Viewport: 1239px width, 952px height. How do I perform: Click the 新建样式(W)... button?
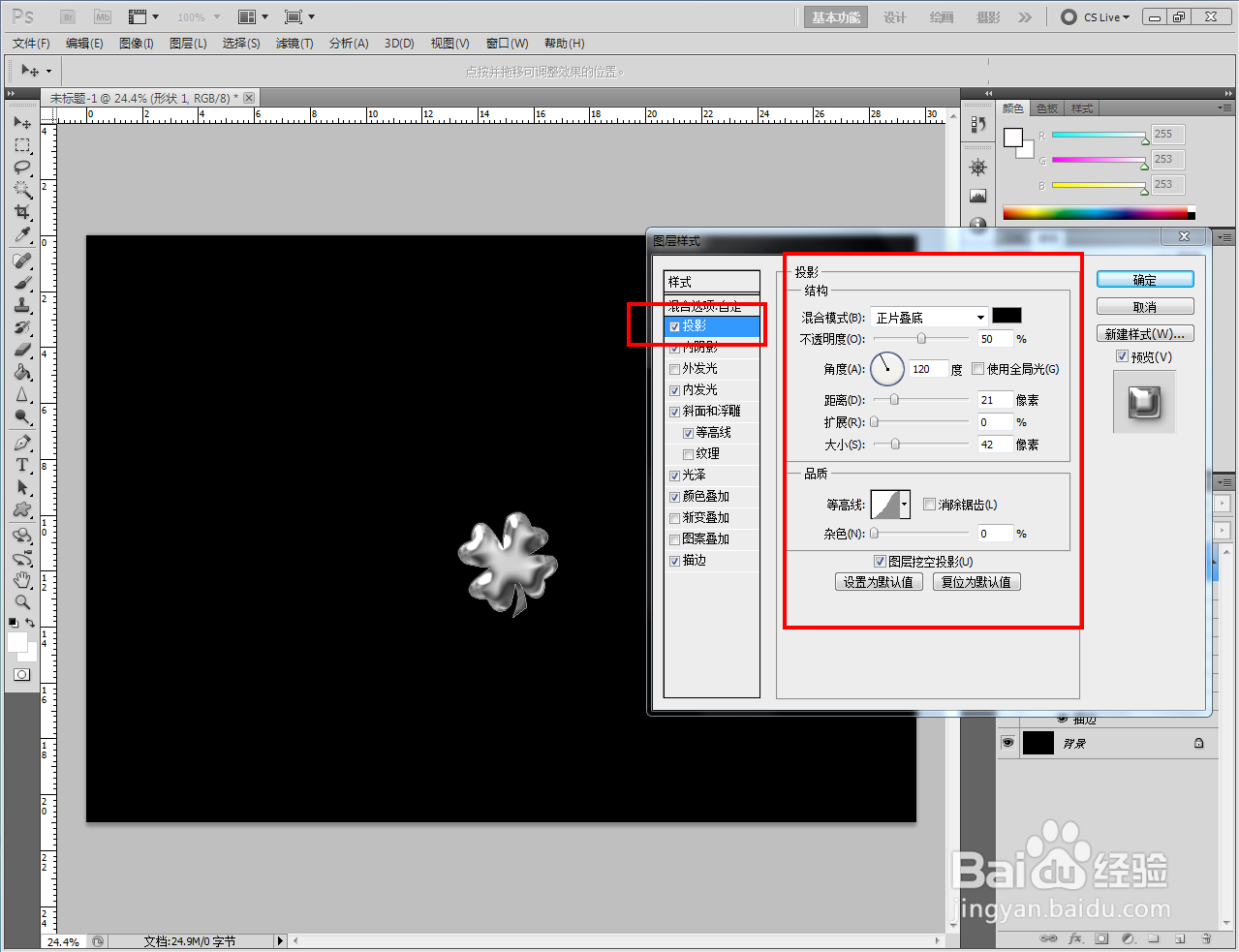pyautogui.click(x=1145, y=333)
